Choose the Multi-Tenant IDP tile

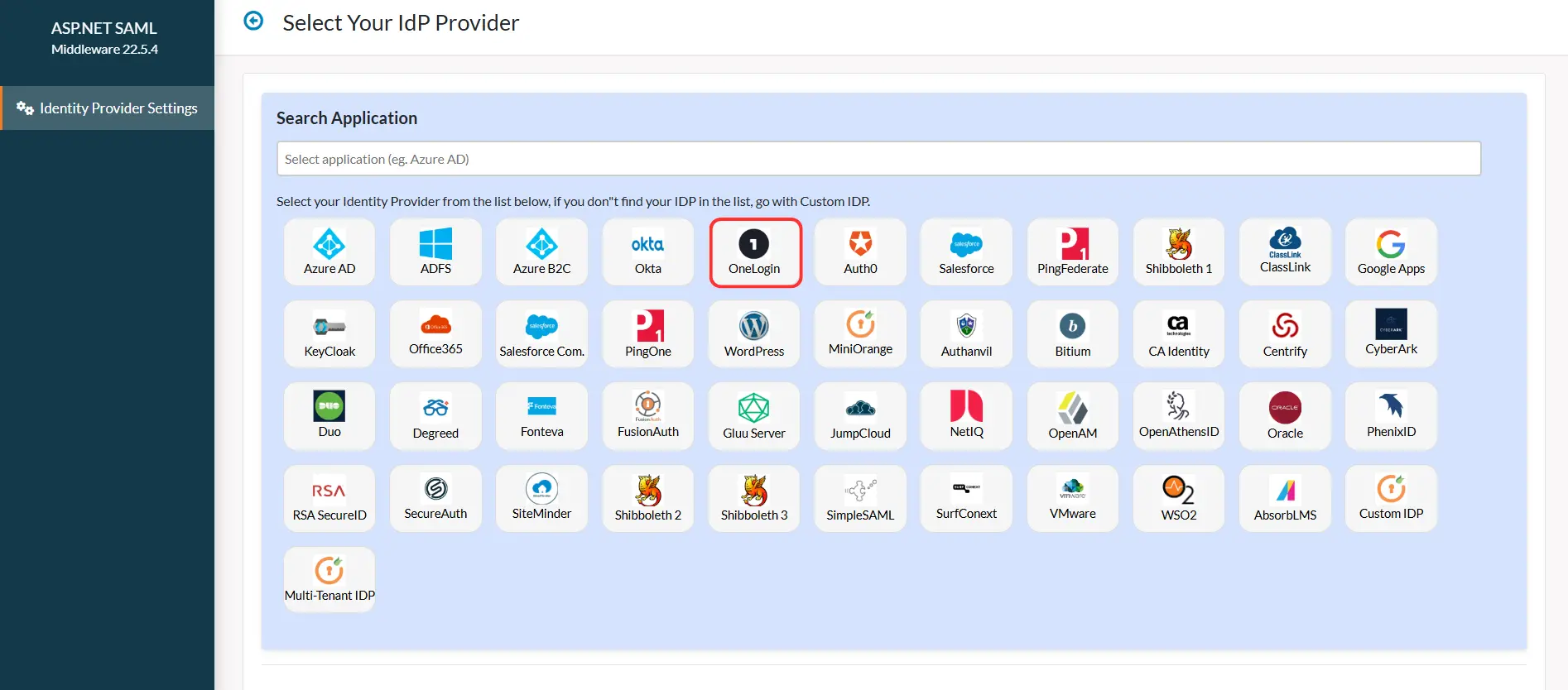click(x=329, y=579)
